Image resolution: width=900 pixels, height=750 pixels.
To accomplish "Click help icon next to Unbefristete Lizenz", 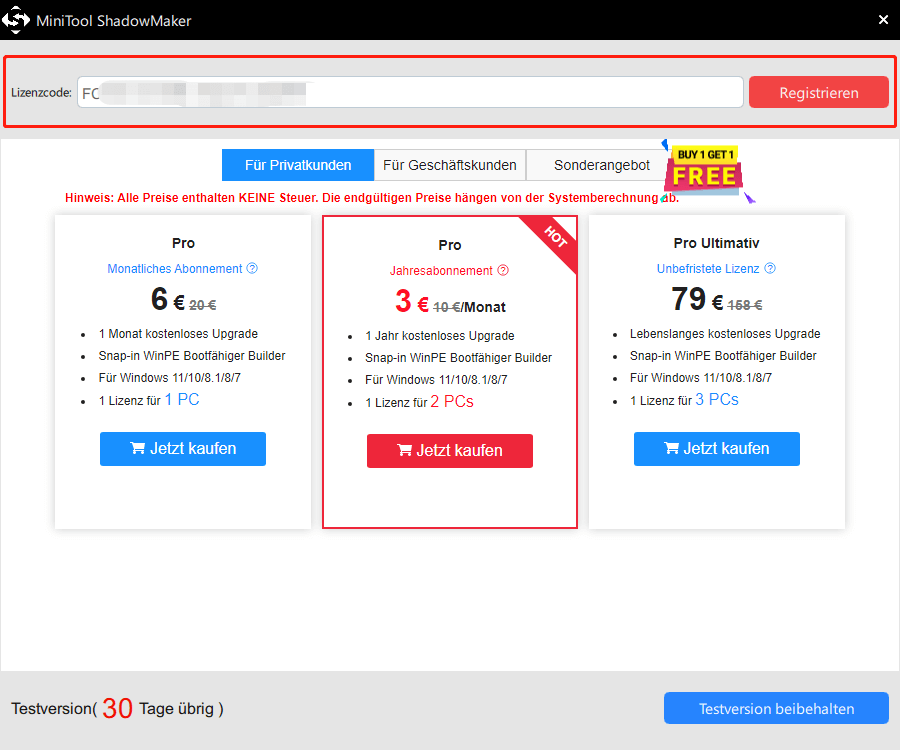I will pyautogui.click(x=770, y=268).
